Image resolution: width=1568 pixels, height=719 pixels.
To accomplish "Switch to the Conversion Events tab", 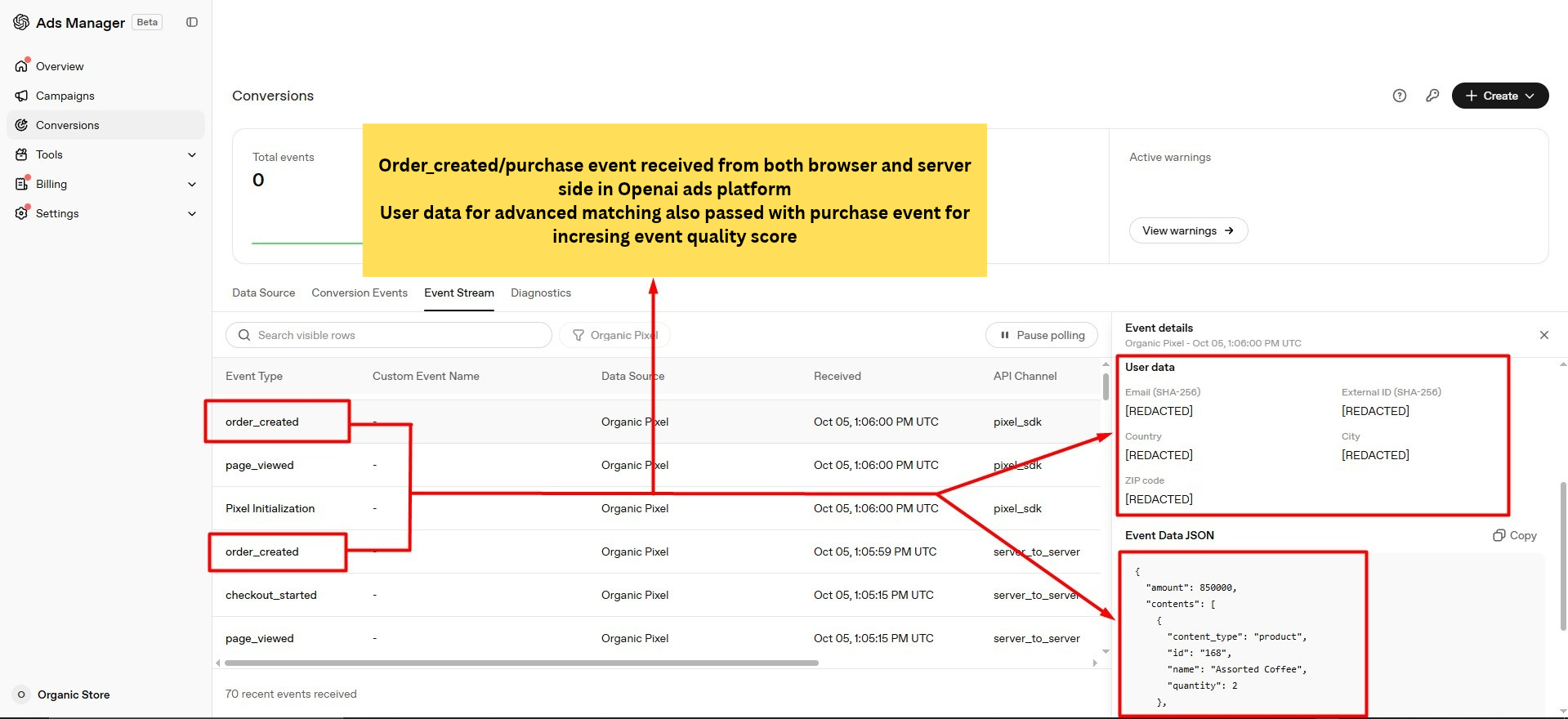I will 360,293.
